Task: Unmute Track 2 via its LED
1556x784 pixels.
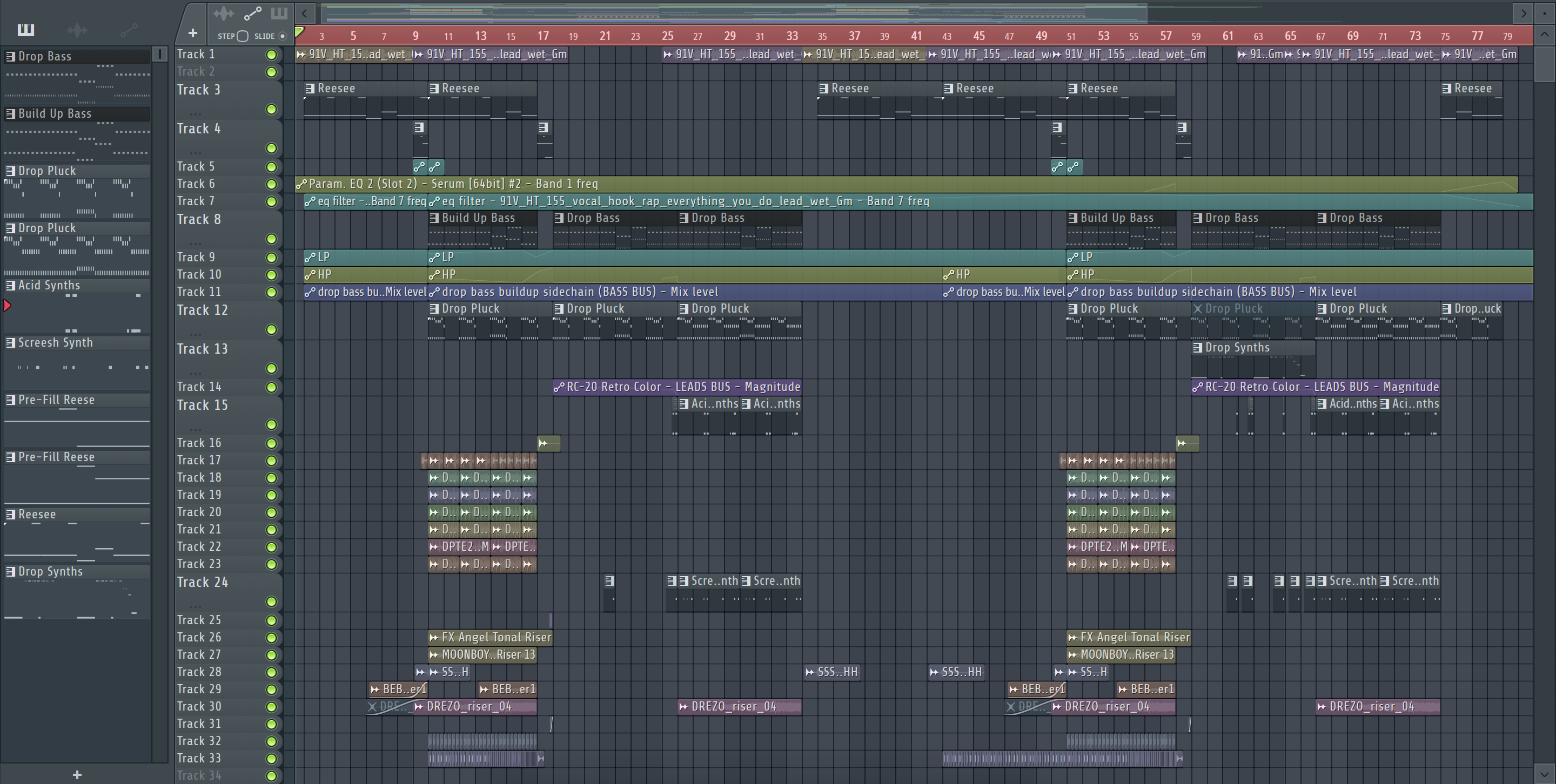Action: pos(271,72)
